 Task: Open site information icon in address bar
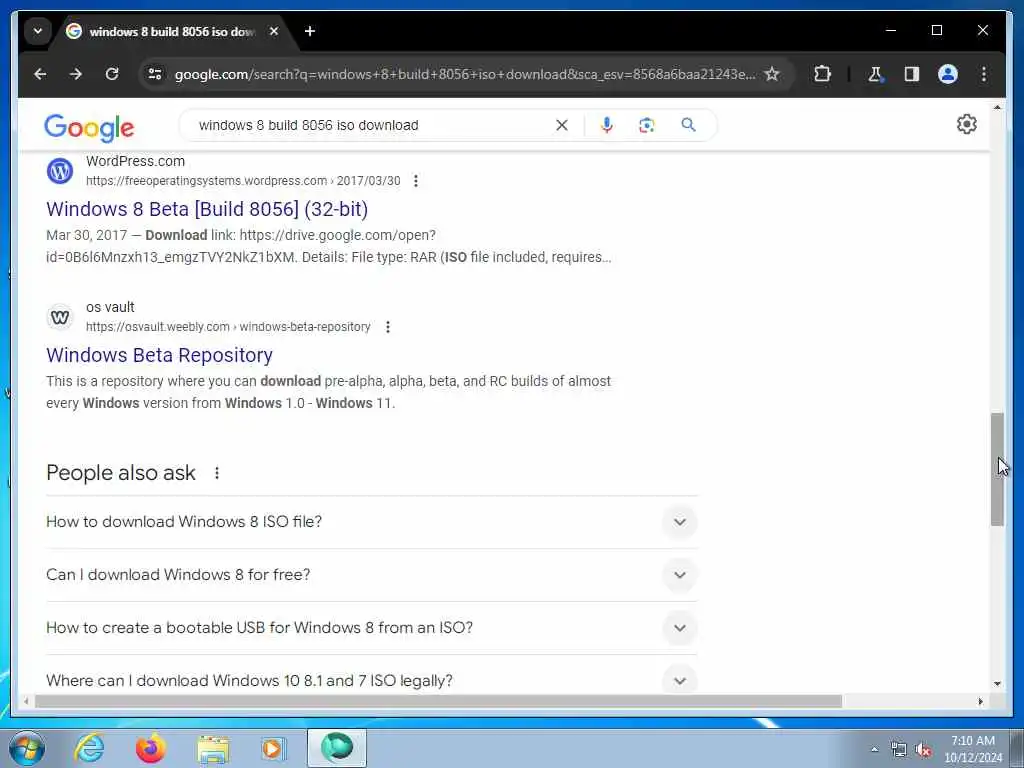point(155,74)
